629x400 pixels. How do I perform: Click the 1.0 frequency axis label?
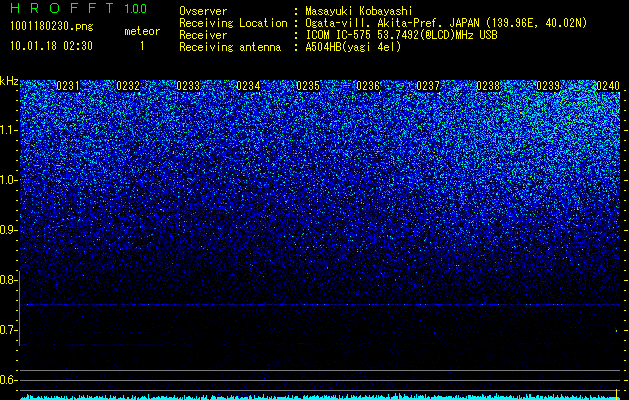tap(8, 180)
